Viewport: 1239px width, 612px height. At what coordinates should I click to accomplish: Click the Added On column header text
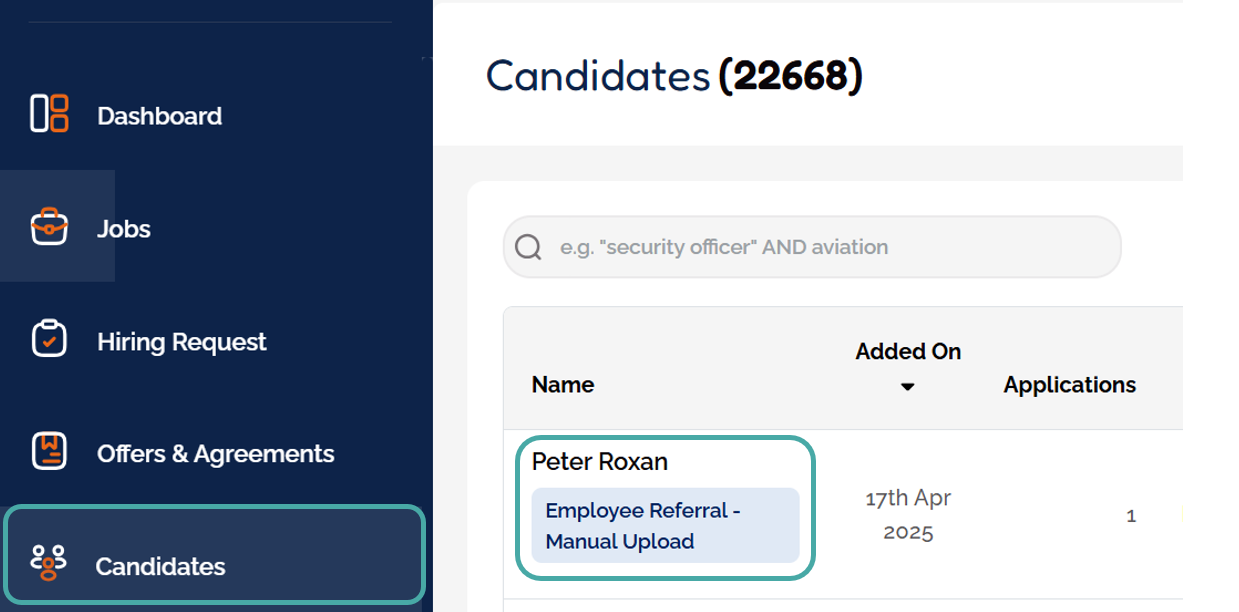(x=908, y=352)
